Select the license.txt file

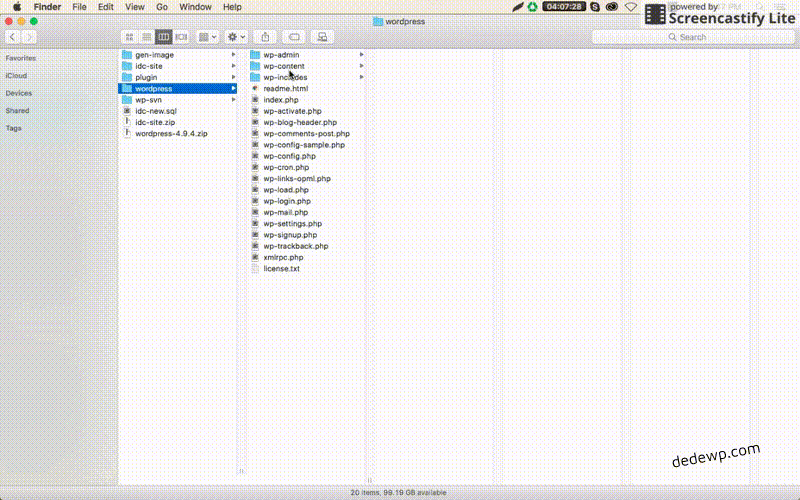click(x=281, y=269)
